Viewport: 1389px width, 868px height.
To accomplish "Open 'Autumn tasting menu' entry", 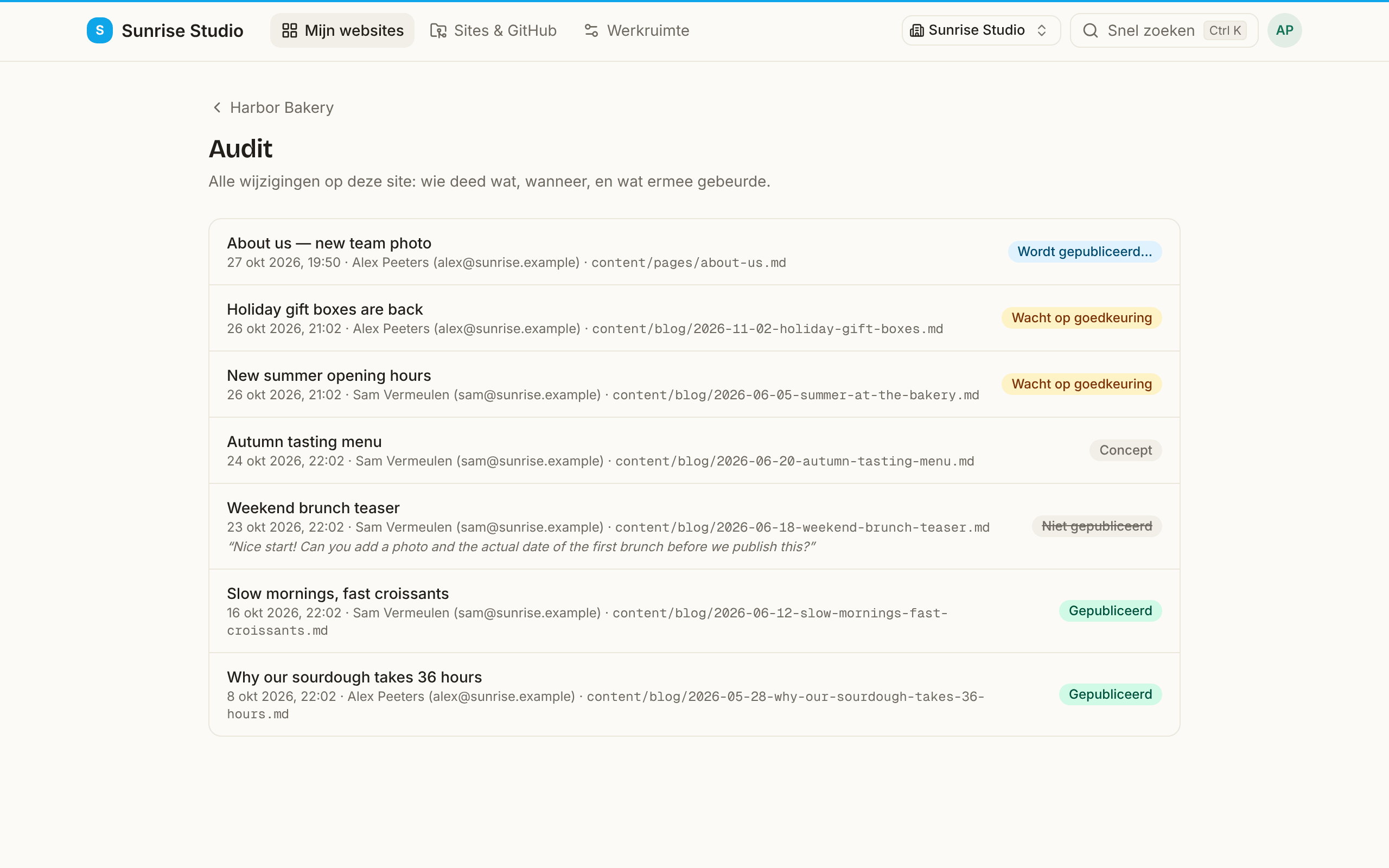I will coord(694,451).
